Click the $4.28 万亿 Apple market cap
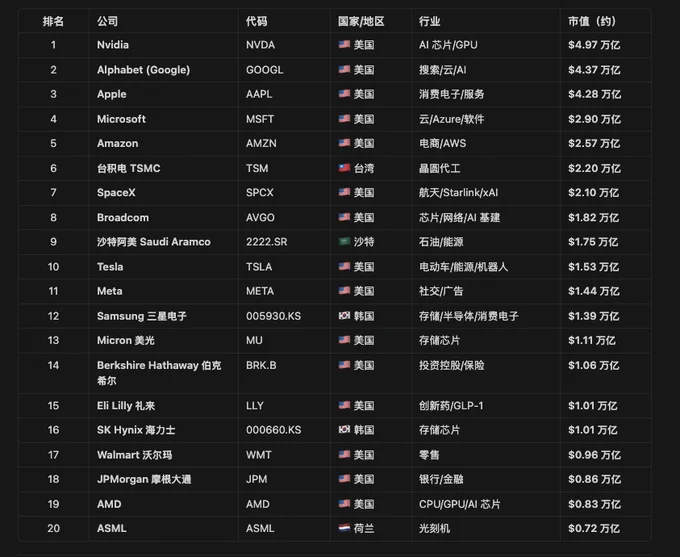The width and height of the screenshot is (680, 557). [594, 94]
